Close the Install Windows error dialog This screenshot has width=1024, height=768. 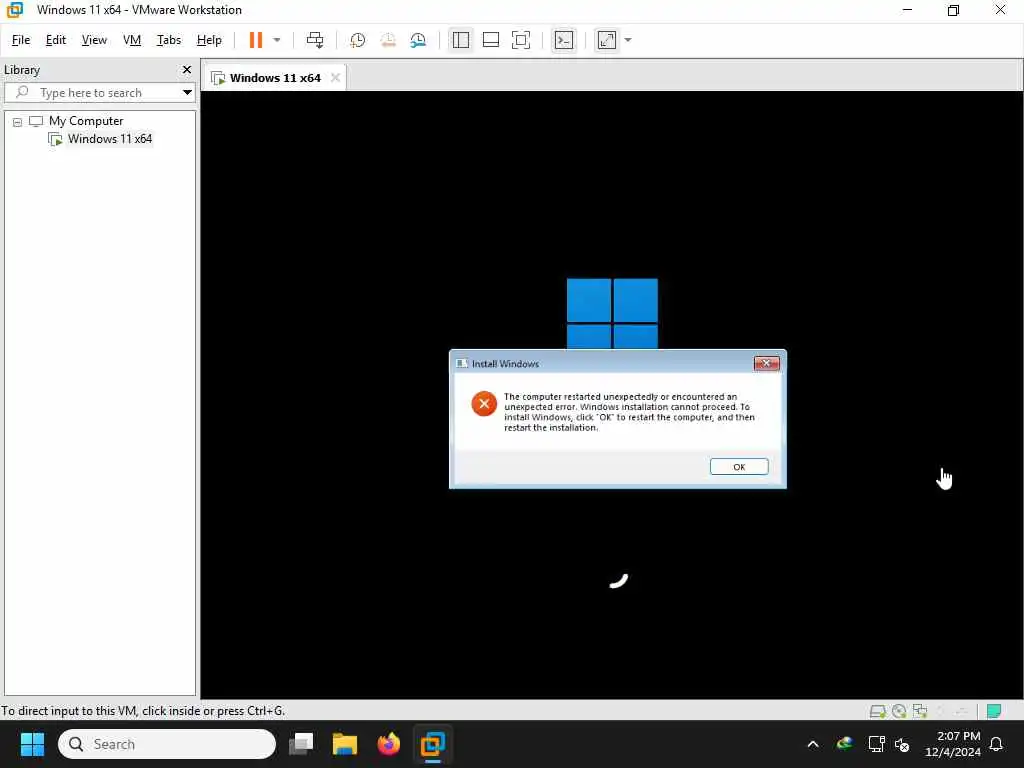(x=766, y=363)
